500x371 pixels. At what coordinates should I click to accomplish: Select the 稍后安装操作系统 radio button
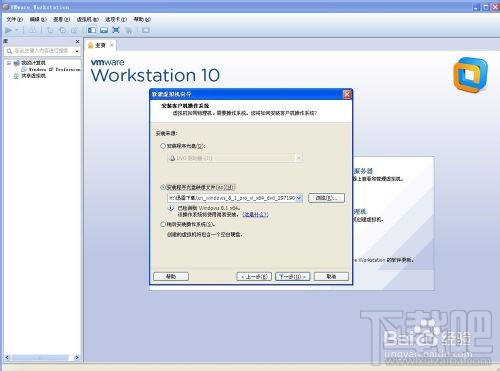tap(163, 224)
